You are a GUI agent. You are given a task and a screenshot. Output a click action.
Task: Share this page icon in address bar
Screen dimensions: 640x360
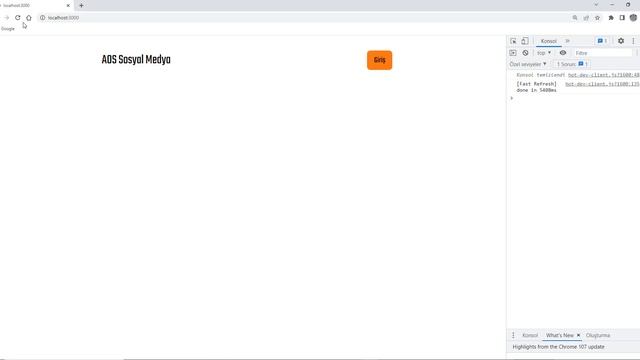click(x=586, y=18)
